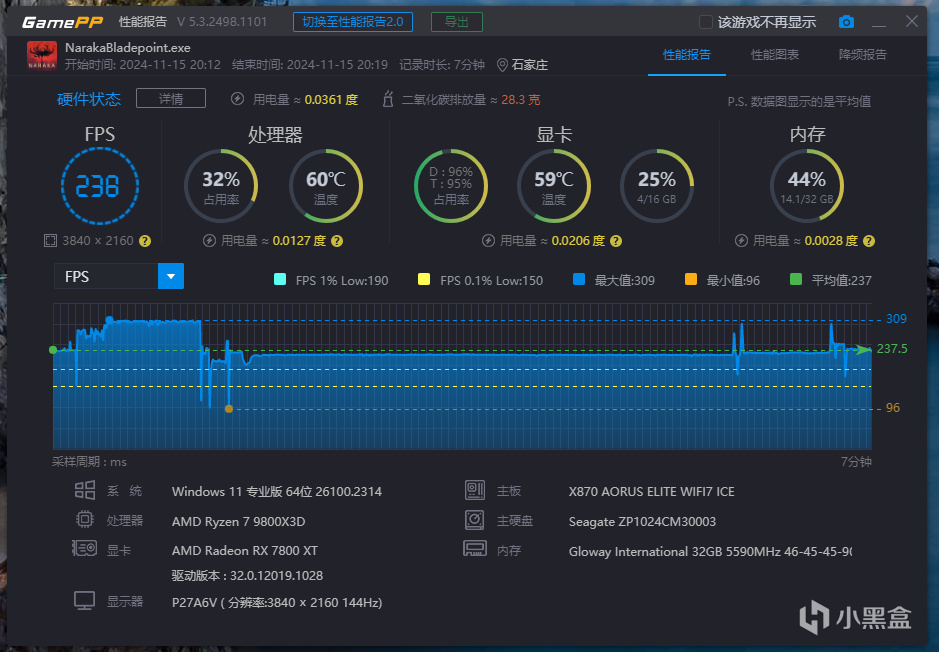Click the GPU 59℃ temperature gauge
This screenshot has height=652, width=939.
pyautogui.click(x=553, y=186)
